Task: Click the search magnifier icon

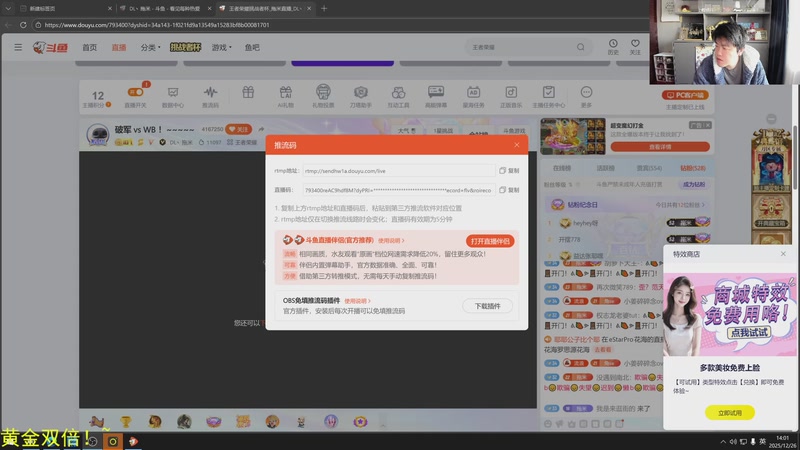Action: pyautogui.click(x=581, y=47)
